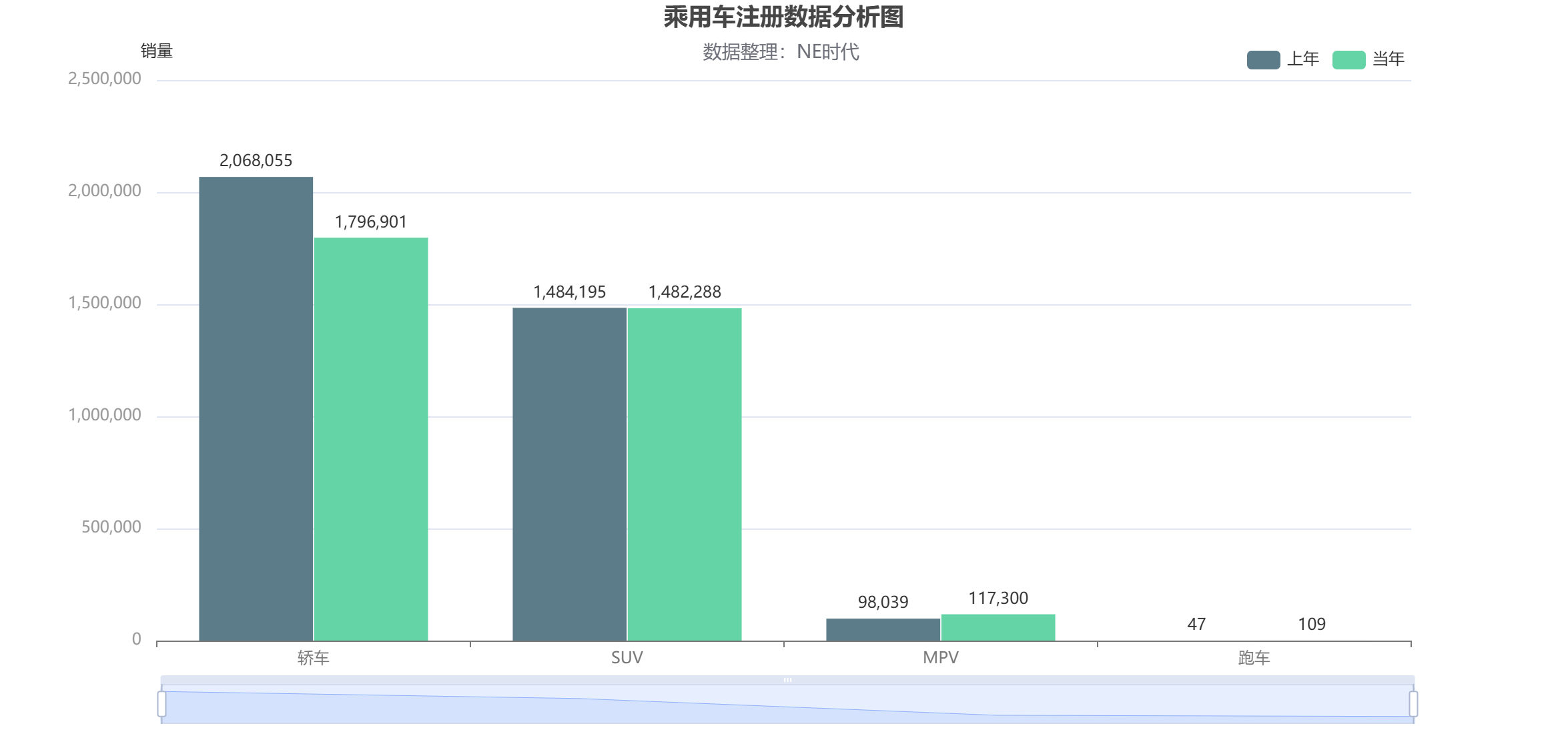Click the 轿车 x-axis category label
1568x734 pixels.
(313, 658)
